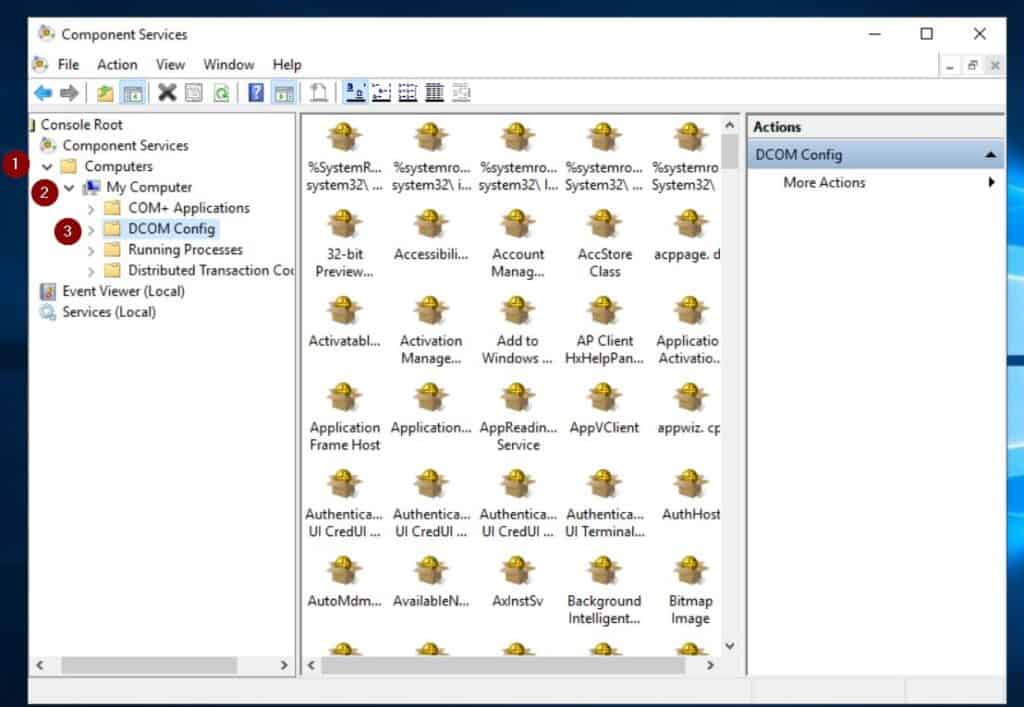Select the Application Frame Host item
Viewport: 1024px width, 707px height.
pos(344,418)
